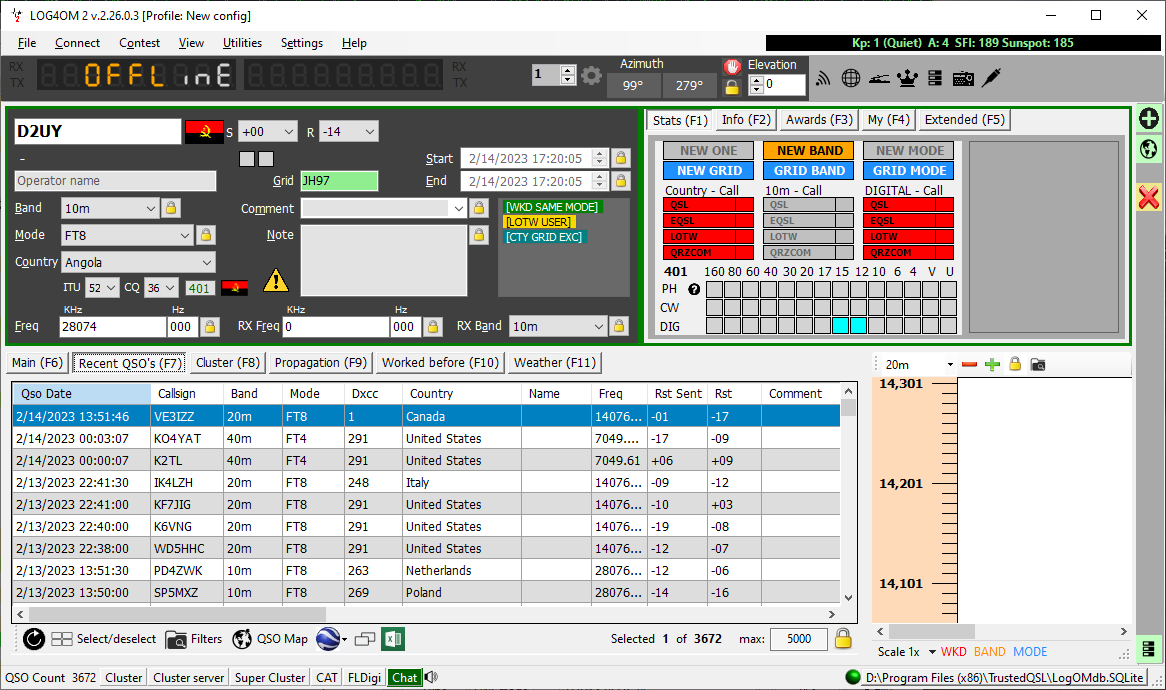The image size is (1166, 690).
Task: Toggle the lock next to Mode field
Action: (206, 235)
